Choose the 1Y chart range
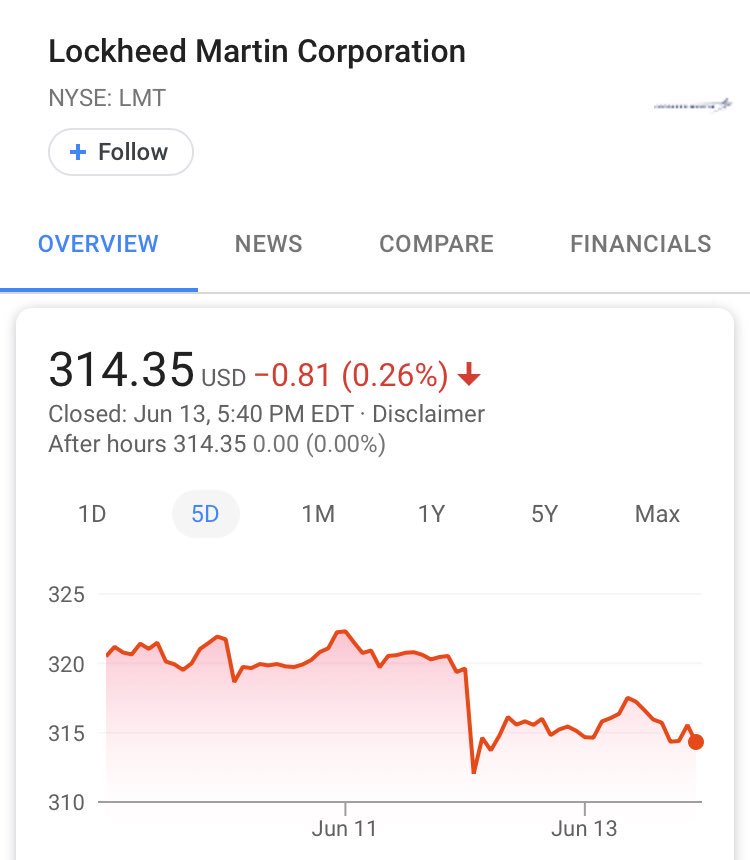Screen dimensions: 750x860 (431, 514)
